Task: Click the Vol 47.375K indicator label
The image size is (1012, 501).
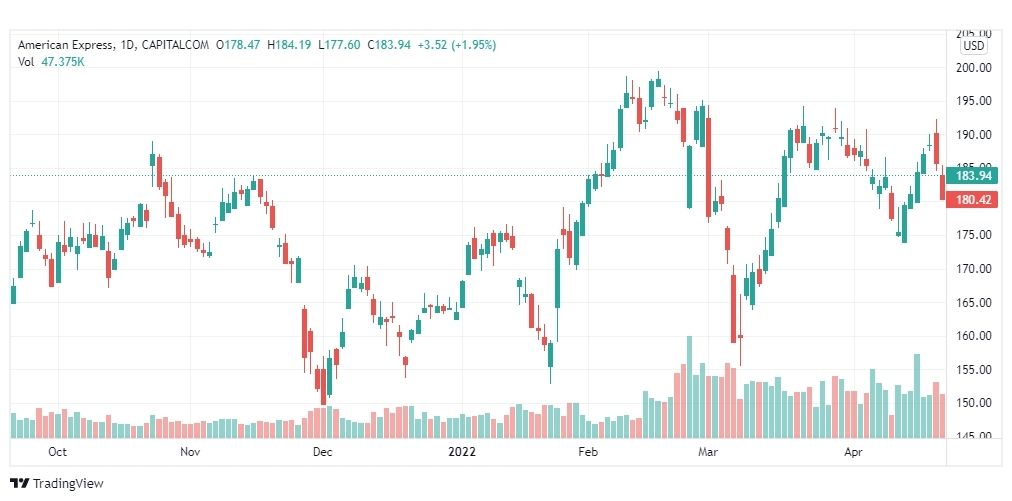Action: pyautogui.click(x=52, y=61)
